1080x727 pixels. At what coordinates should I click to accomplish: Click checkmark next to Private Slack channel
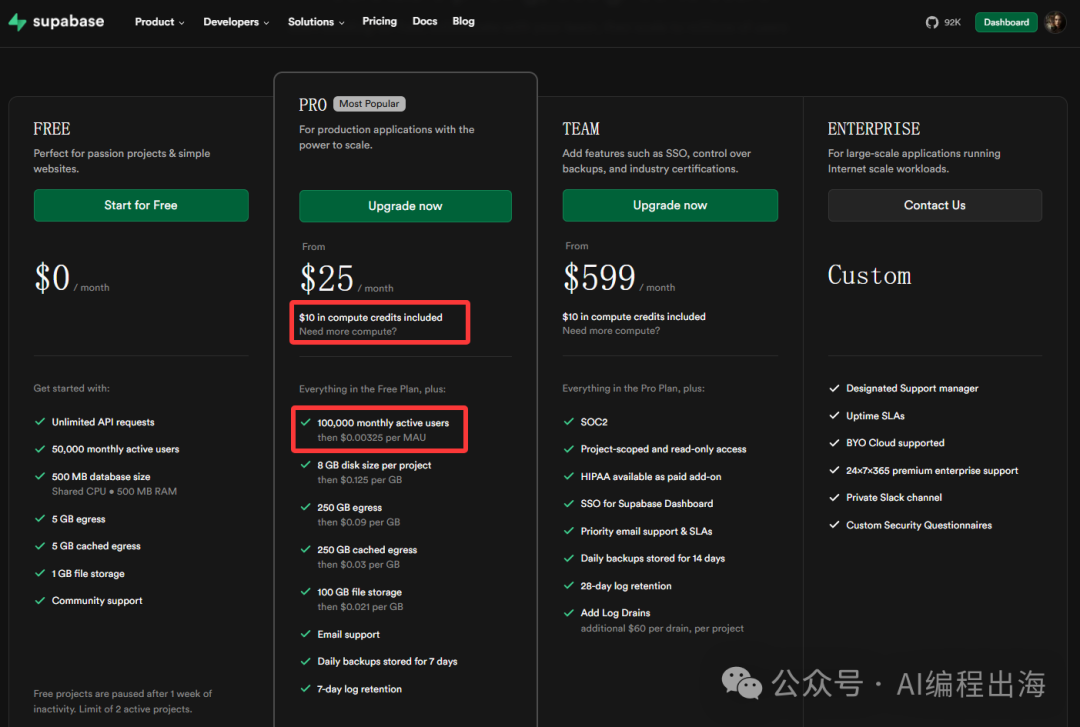click(x=835, y=497)
